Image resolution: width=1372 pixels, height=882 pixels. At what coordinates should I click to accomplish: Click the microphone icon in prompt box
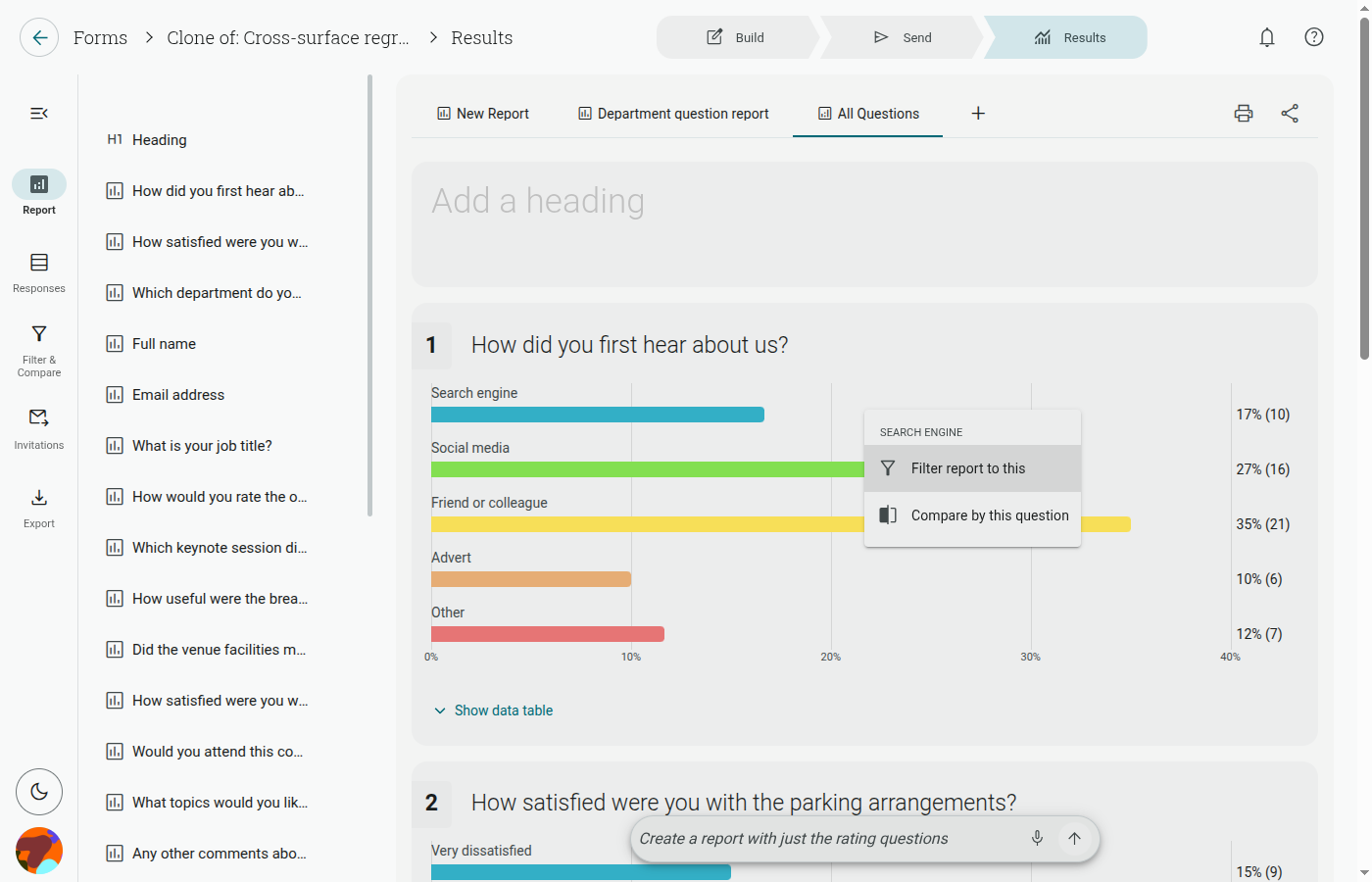1037,838
